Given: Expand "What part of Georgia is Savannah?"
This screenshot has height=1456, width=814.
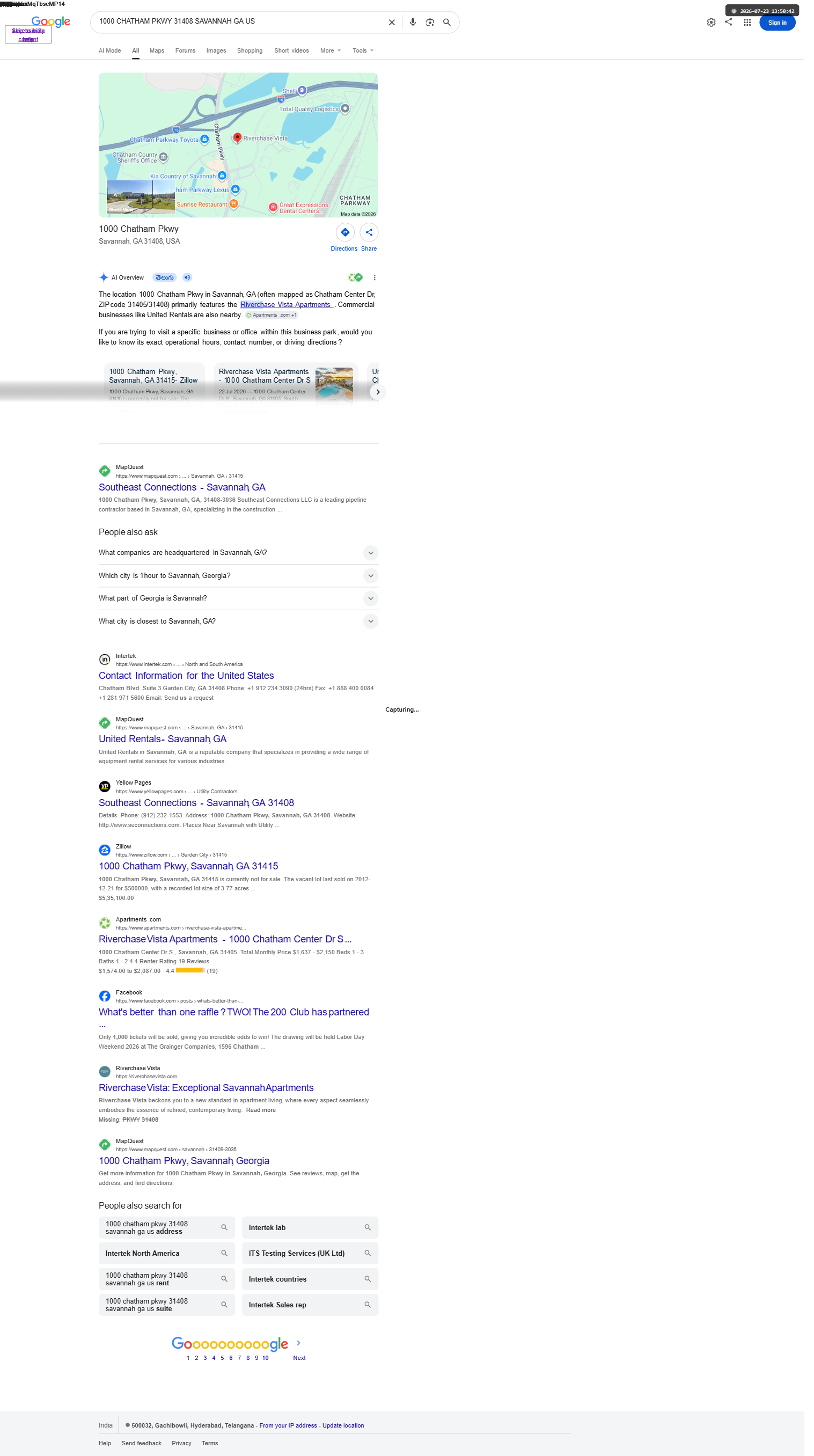Looking at the screenshot, I should point(239,598).
